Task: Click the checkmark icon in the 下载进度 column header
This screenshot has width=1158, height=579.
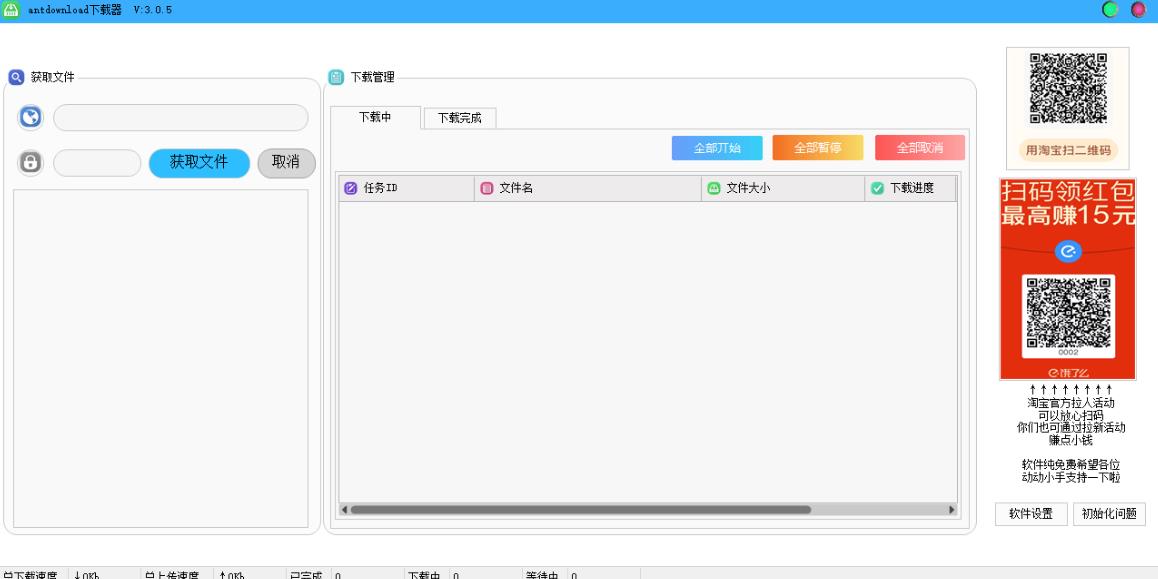Action: click(x=877, y=188)
